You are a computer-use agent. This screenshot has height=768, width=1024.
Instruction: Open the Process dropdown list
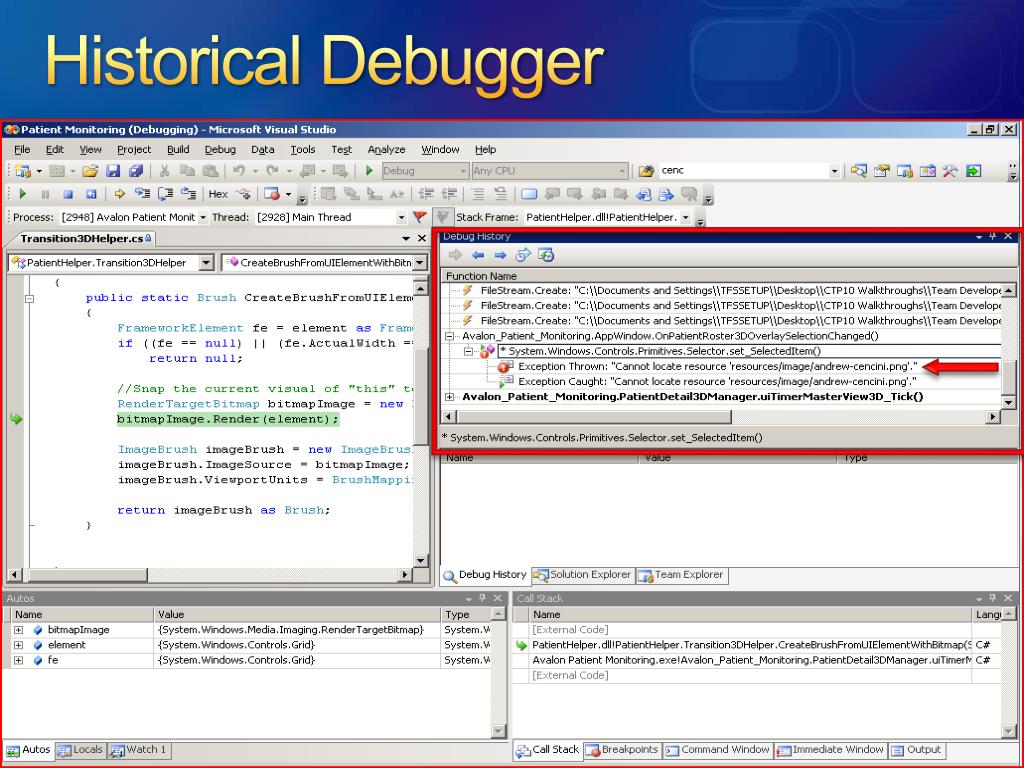(x=202, y=217)
